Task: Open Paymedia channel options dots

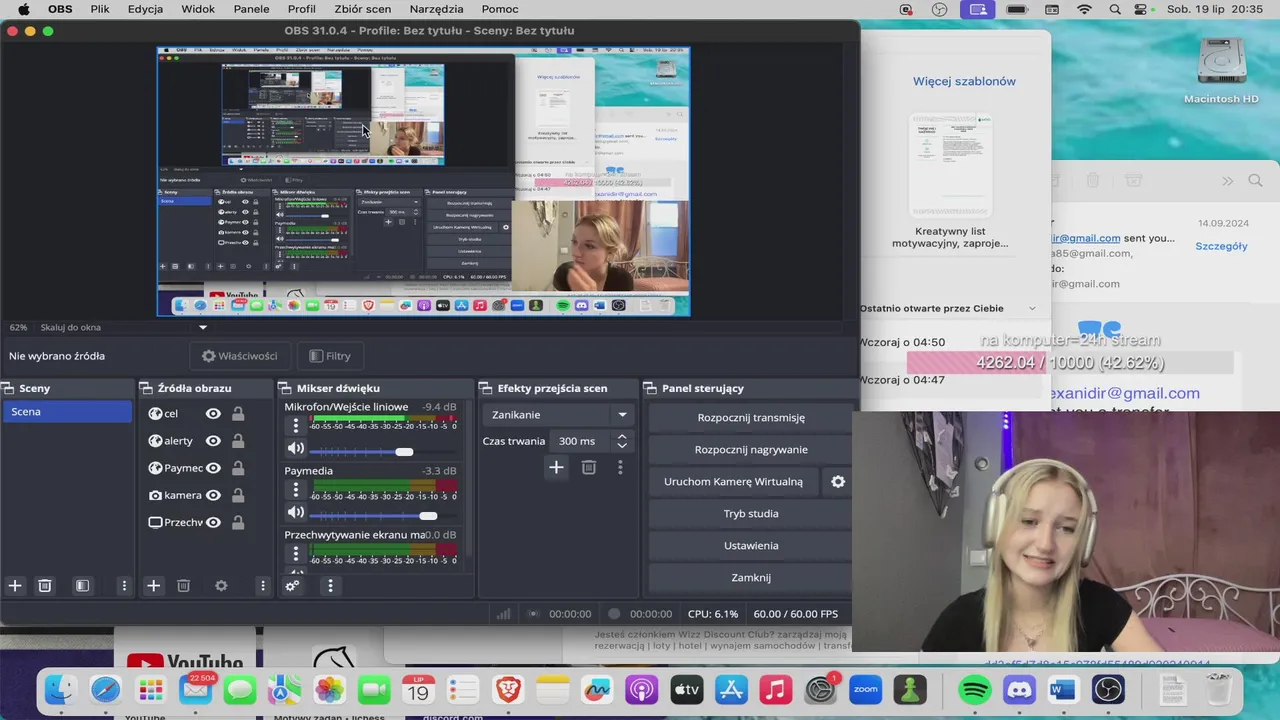Action: point(296,490)
